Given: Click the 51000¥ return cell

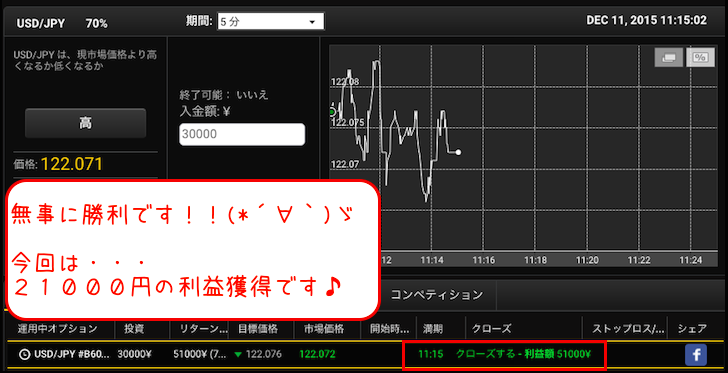Looking at the screenshot, I should point(199,354).
